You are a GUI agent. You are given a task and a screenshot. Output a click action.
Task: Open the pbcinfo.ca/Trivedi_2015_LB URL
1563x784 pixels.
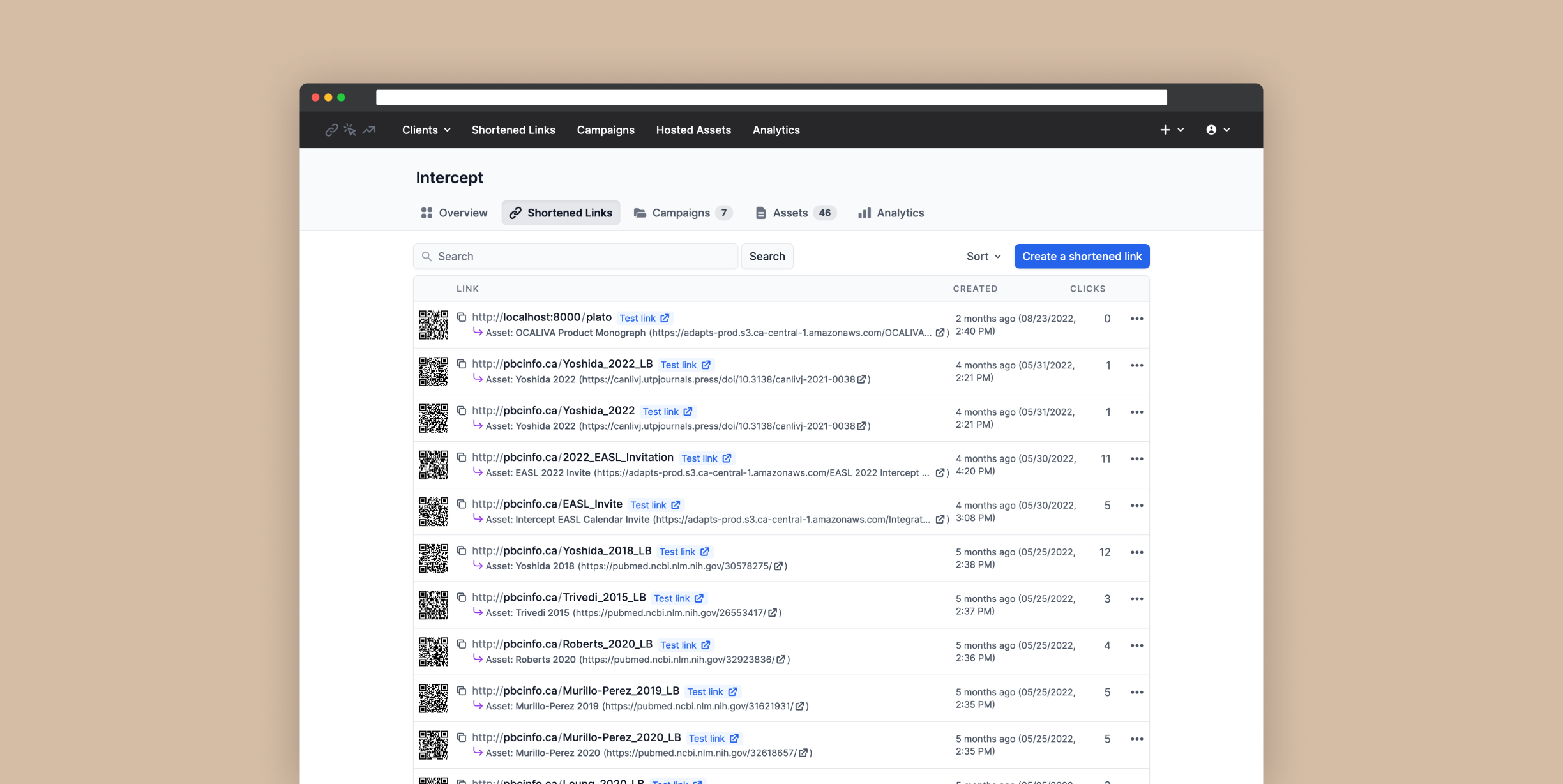(559, 598)
